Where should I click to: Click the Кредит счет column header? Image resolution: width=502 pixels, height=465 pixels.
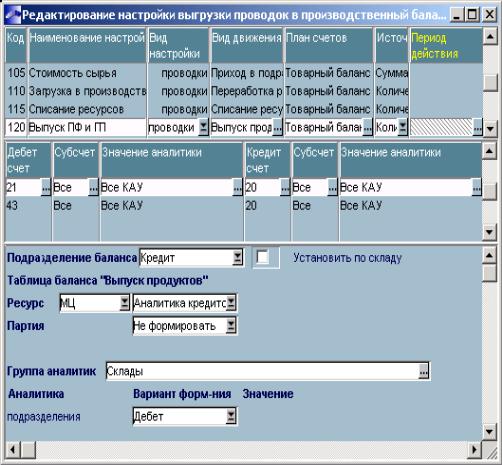coord(268,160)
